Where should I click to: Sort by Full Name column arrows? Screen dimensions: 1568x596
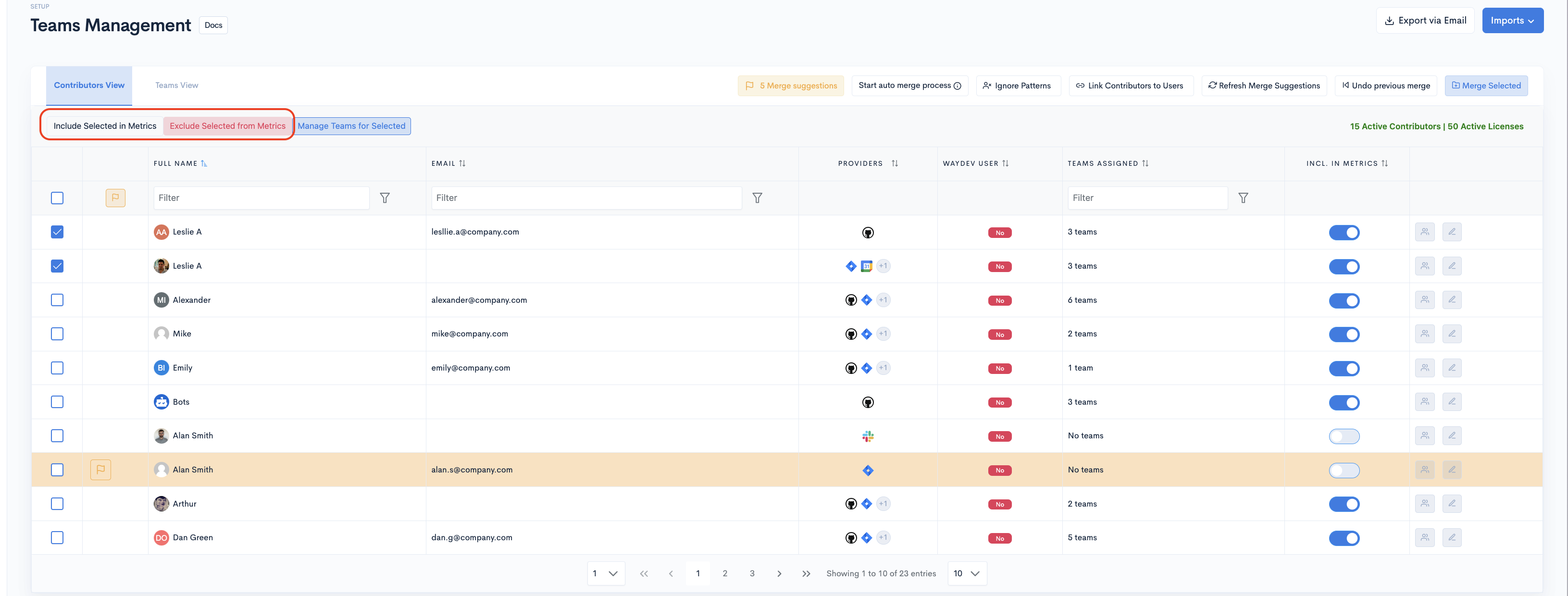(x=204, y=163)
